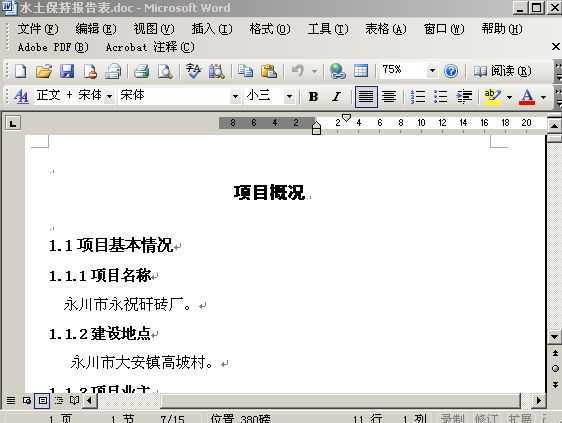Click the 阅读(R) reading button
The width and height of the screenshot is (562, 423).
tap(503, 71)
